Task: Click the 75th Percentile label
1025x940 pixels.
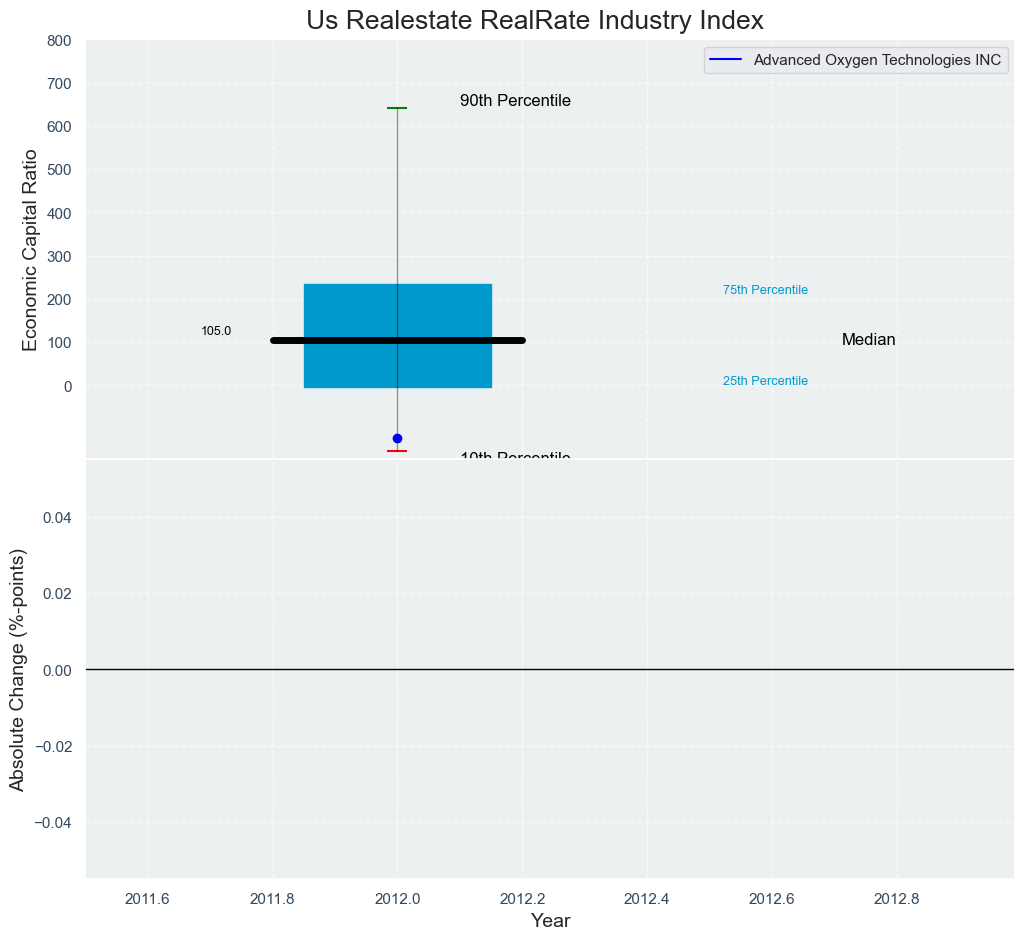Action: click(x=765, y=290)
